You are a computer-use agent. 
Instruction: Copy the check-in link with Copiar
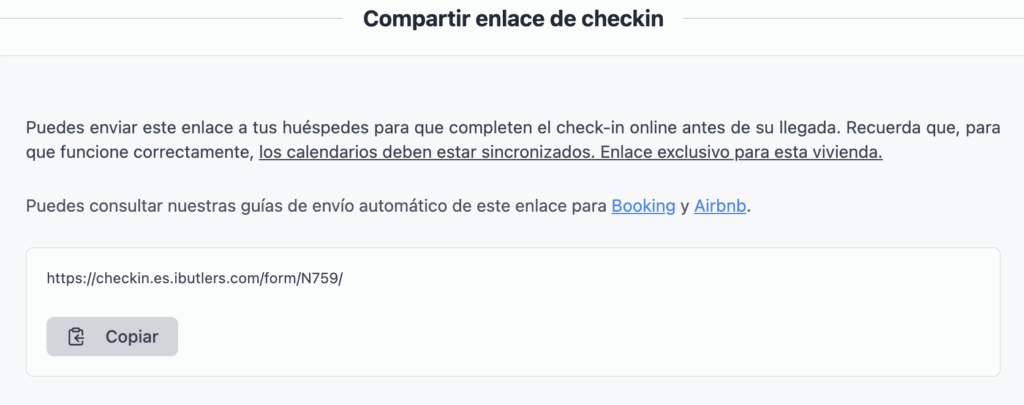coord(112,336)
